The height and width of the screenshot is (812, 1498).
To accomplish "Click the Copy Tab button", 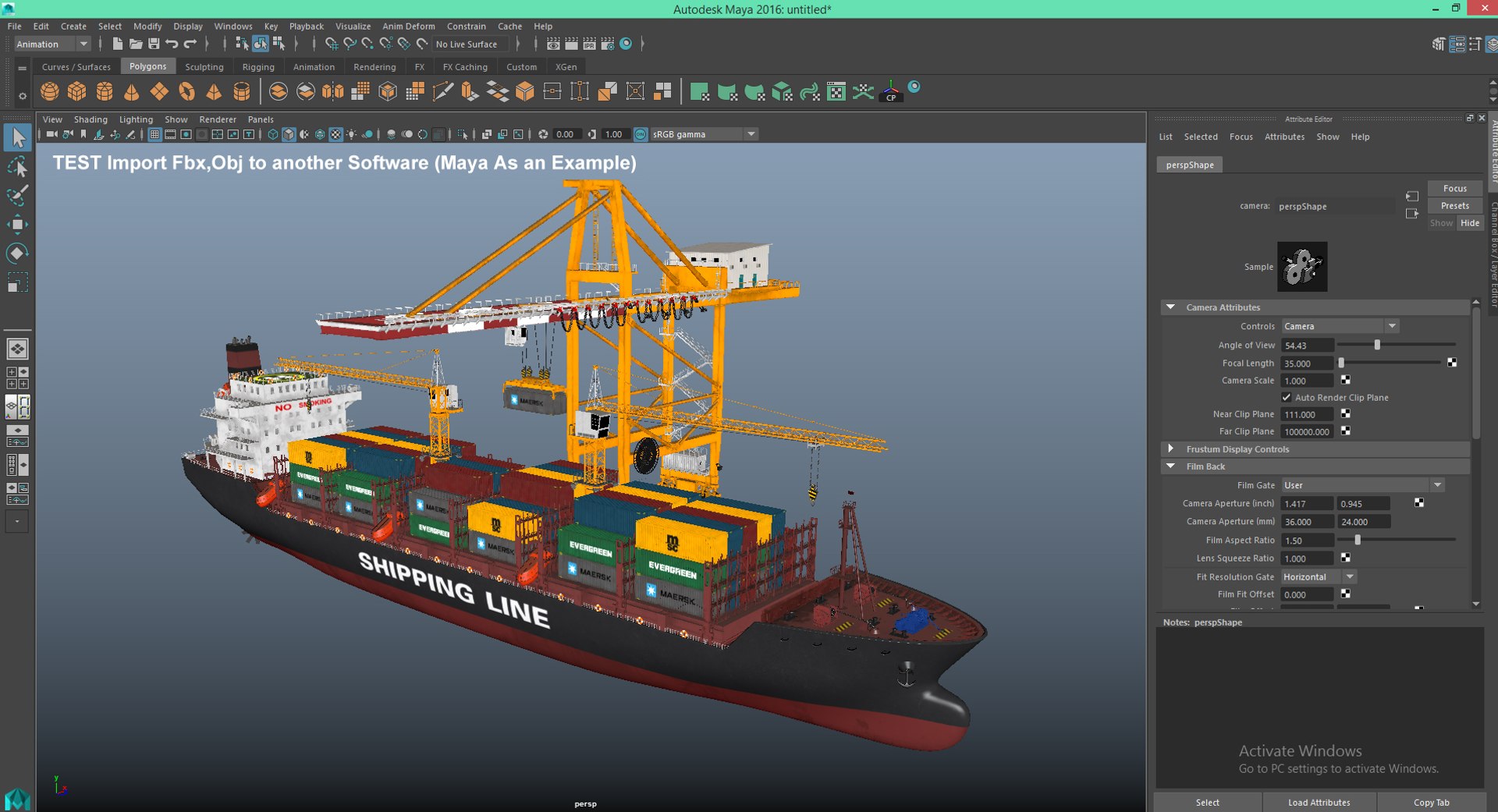I will point(1431,803).
